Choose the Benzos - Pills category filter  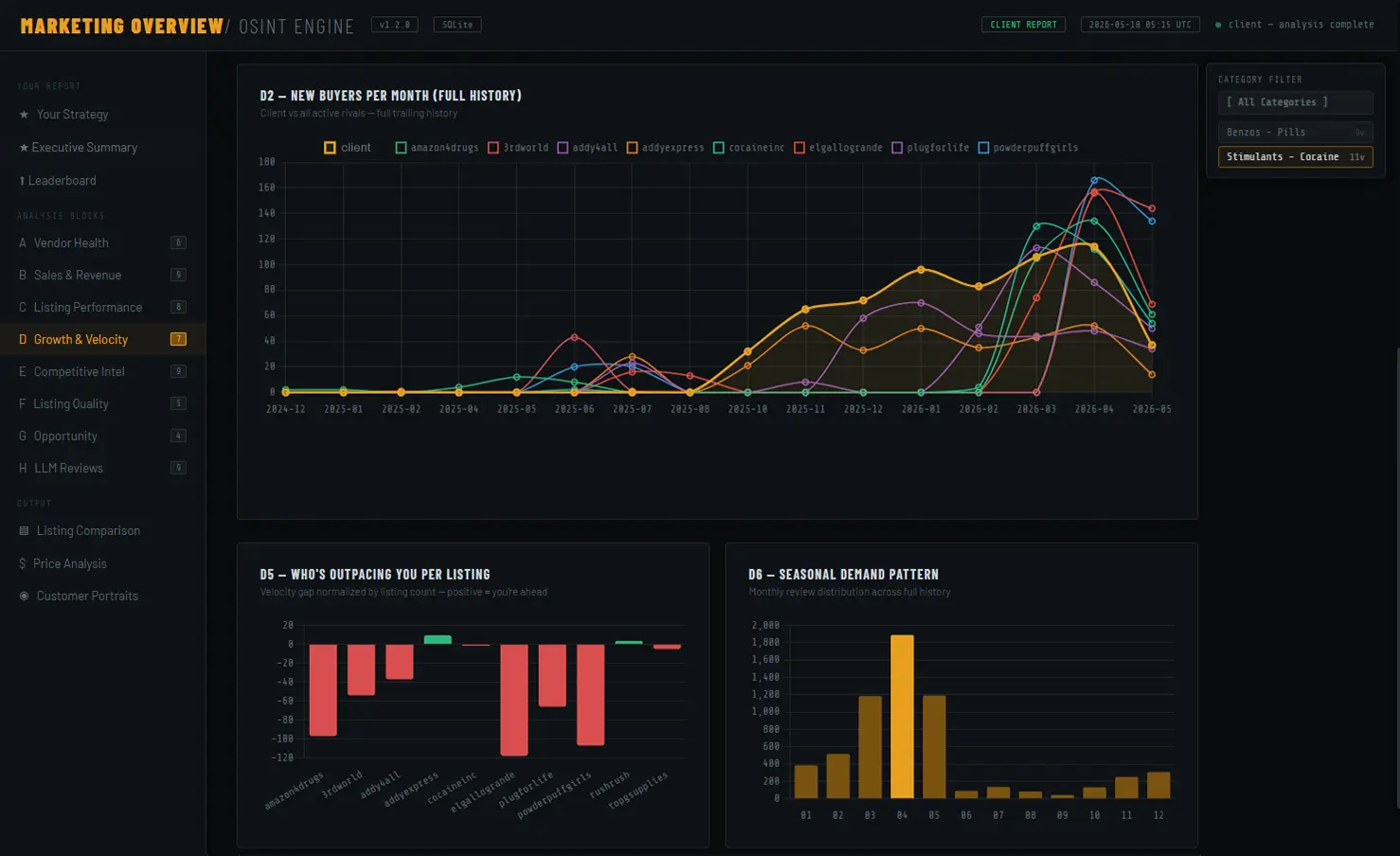tap(1295, 133)
